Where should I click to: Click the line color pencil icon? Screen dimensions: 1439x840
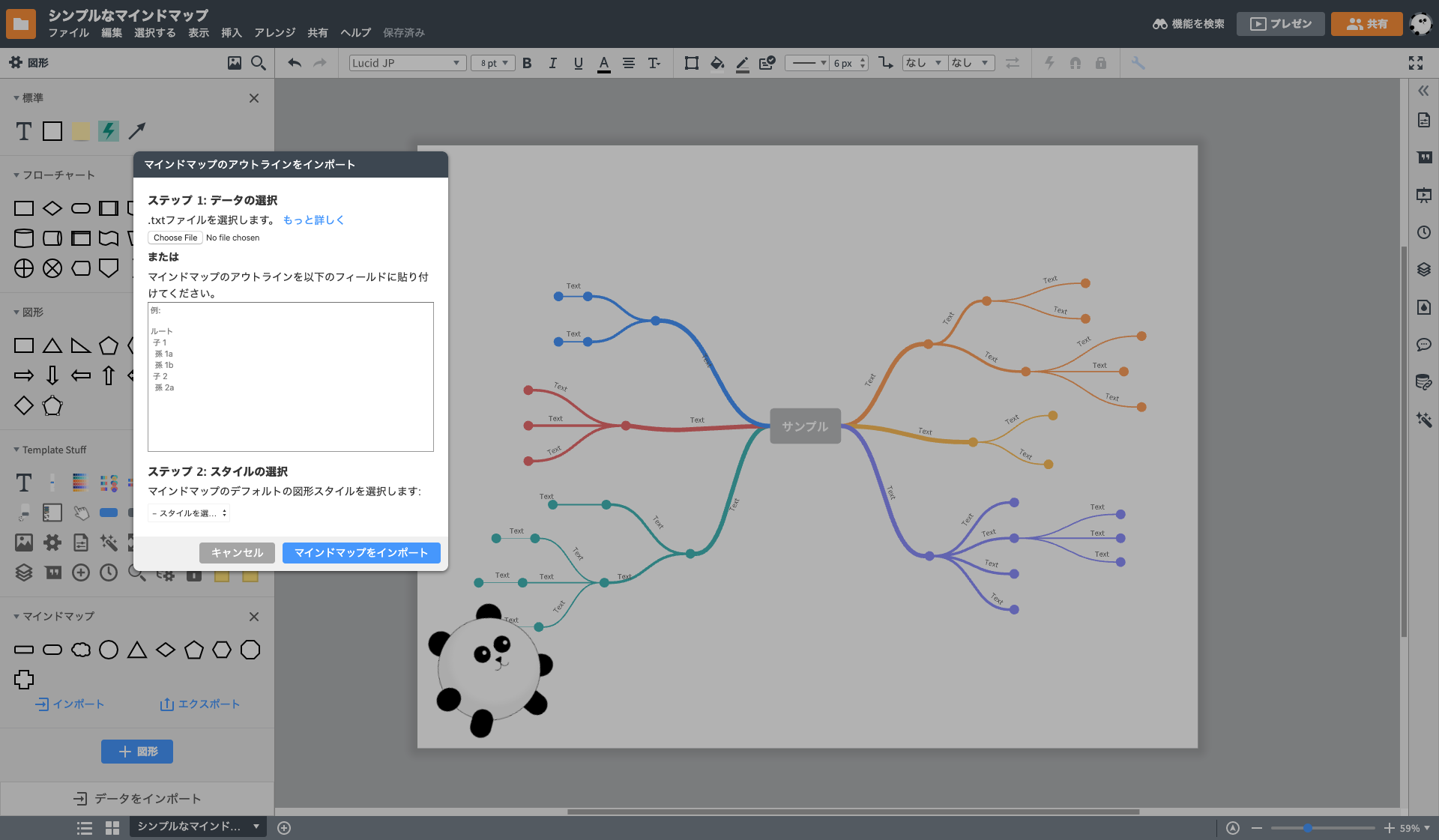(x=742, y=64)
